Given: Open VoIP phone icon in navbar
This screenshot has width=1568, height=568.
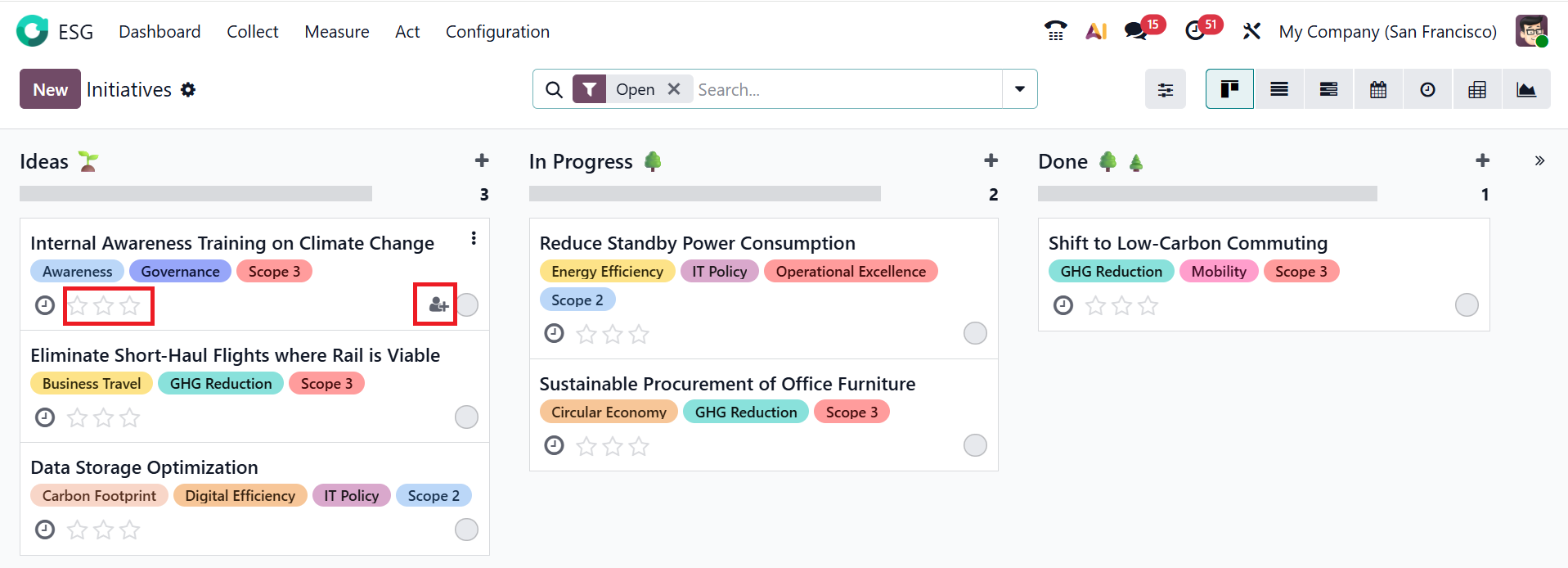Looking at the screenshot, I should (x=1055, y=31).
